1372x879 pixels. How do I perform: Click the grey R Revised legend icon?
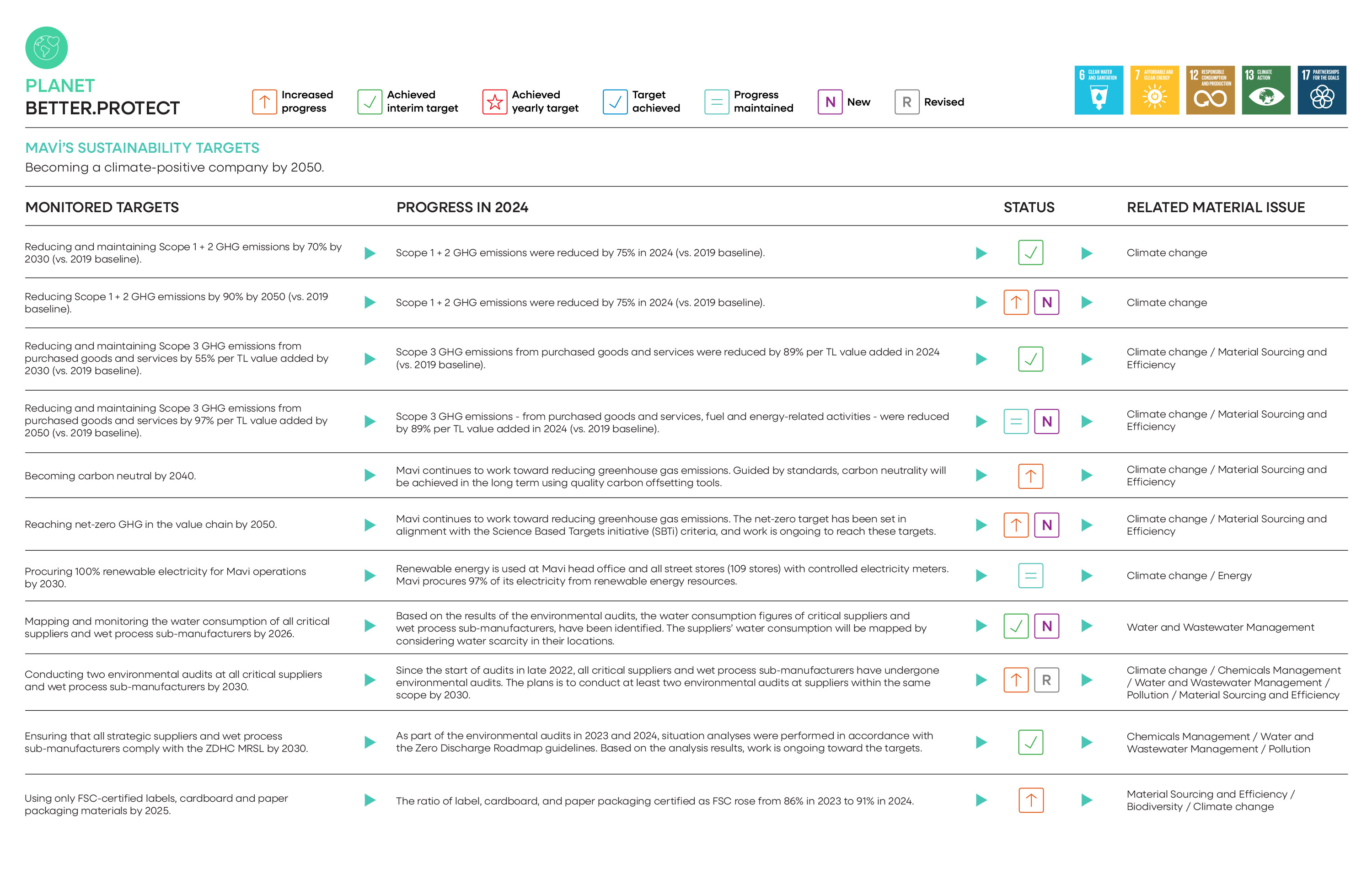pyautogui.click(x=906, y=102)
